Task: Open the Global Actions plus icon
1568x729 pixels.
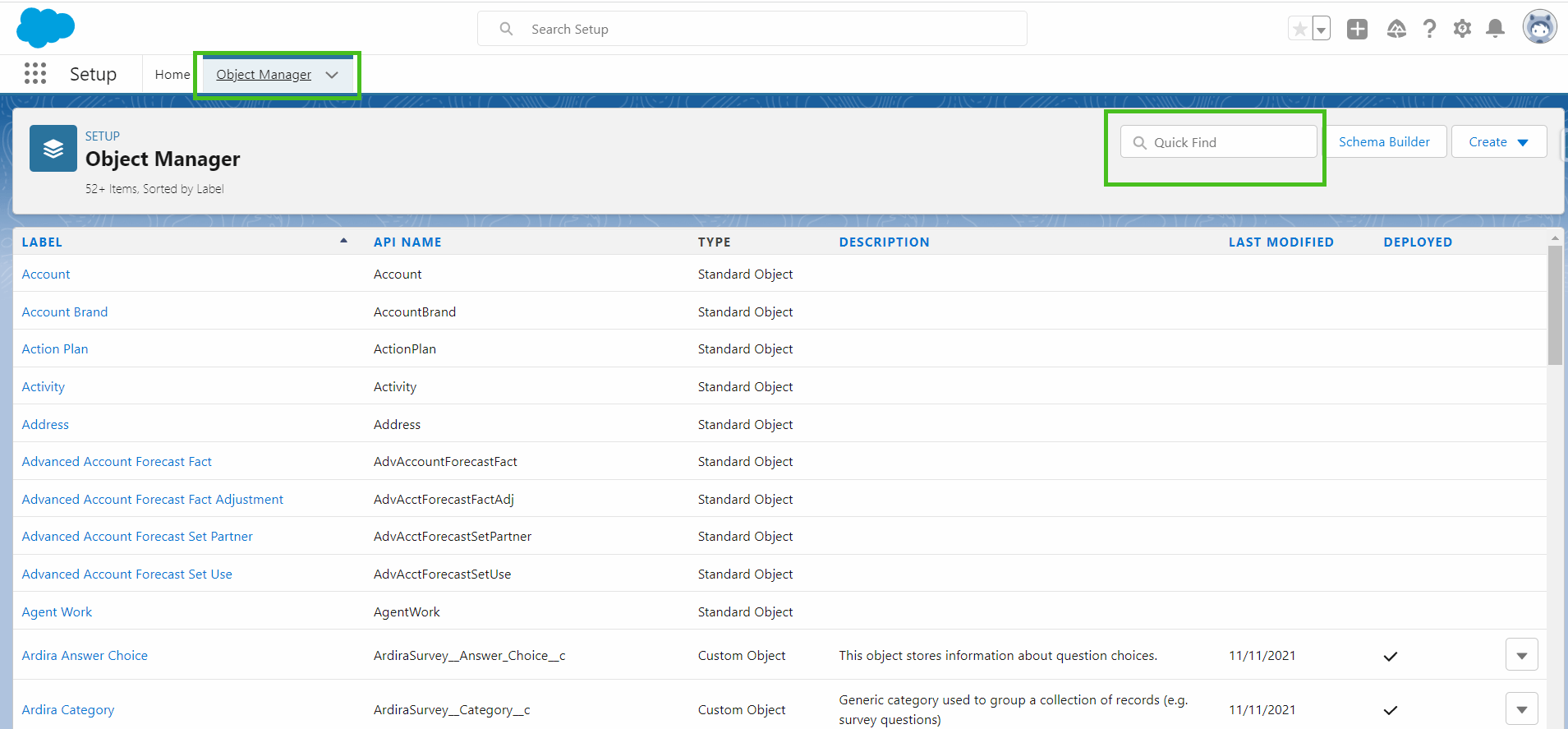Action: point(1357,30)
